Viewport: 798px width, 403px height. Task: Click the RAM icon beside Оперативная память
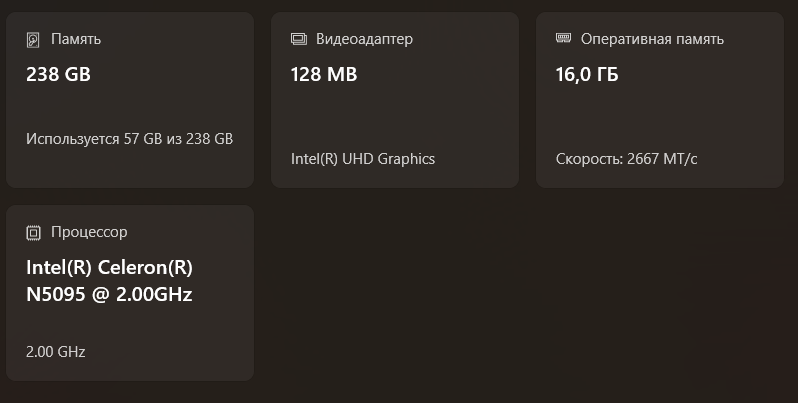click(563, 39)
